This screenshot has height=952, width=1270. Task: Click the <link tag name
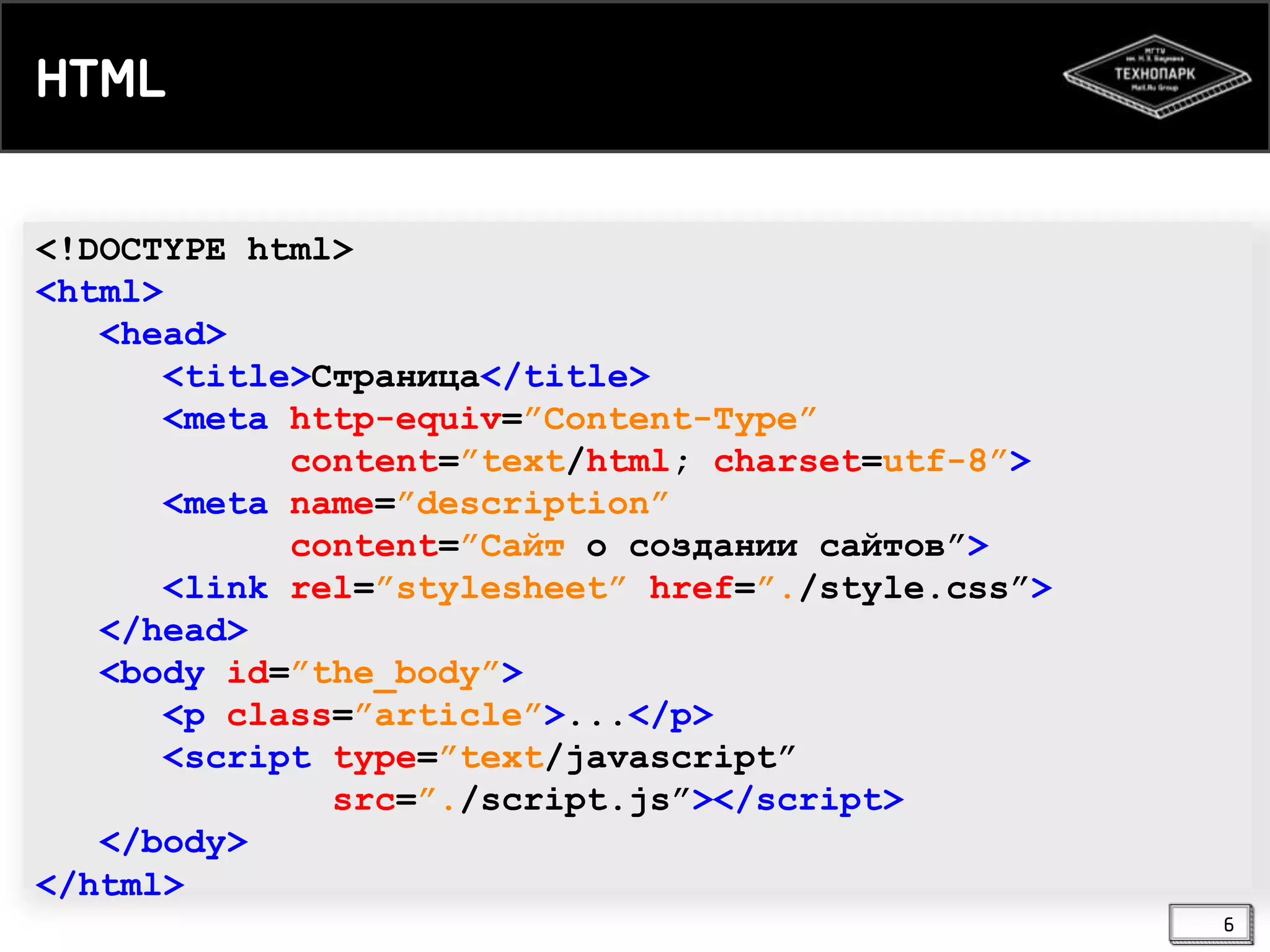click(215, 588)
